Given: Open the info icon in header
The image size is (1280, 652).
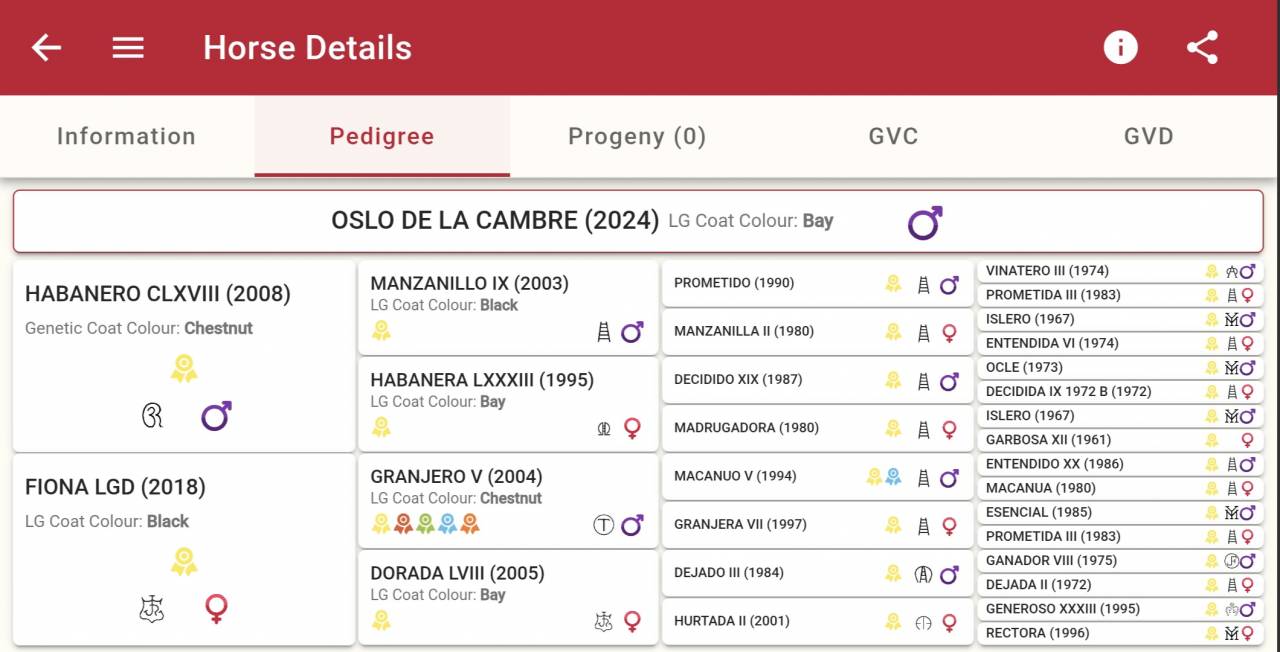Looking at the screenshot, I should click(x=1120, y=47).
